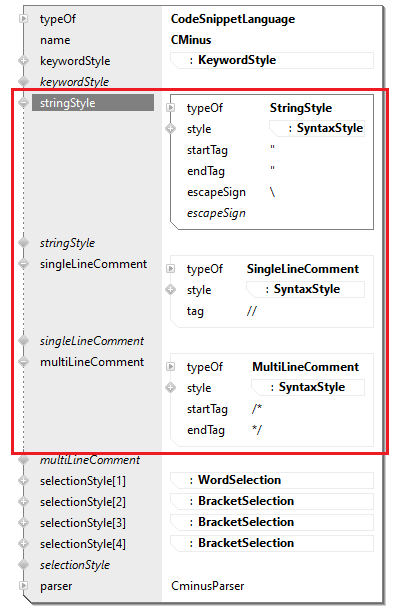Click the endTag quote value in StringStyle

[273, 169]
